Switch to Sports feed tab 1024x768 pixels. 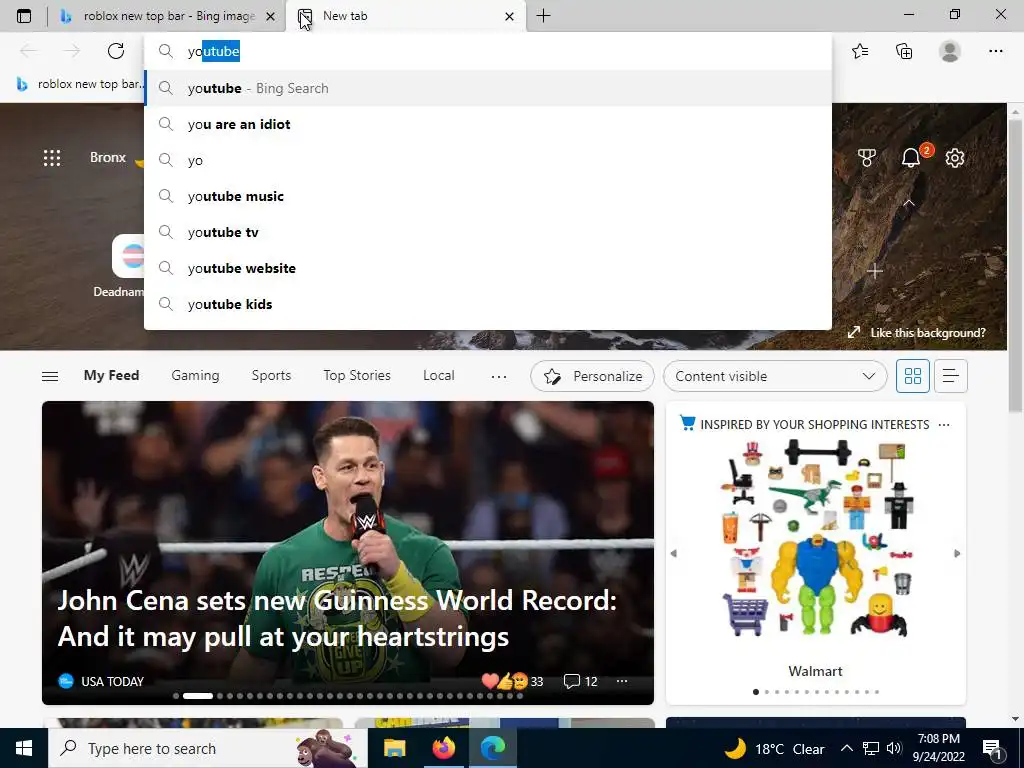(271, 376)
